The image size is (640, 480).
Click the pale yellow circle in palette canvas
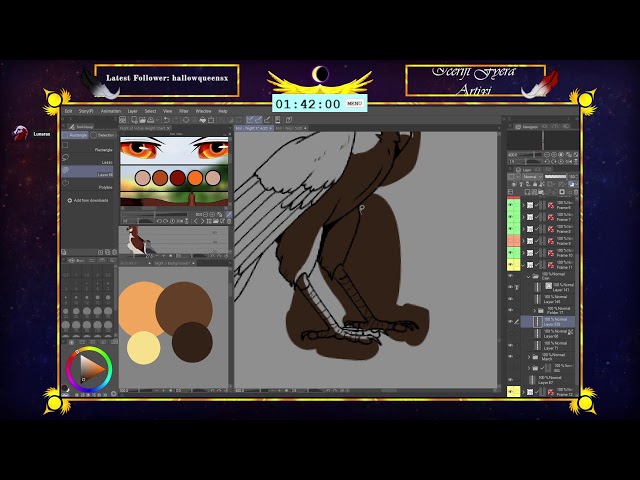pos(143,347)
